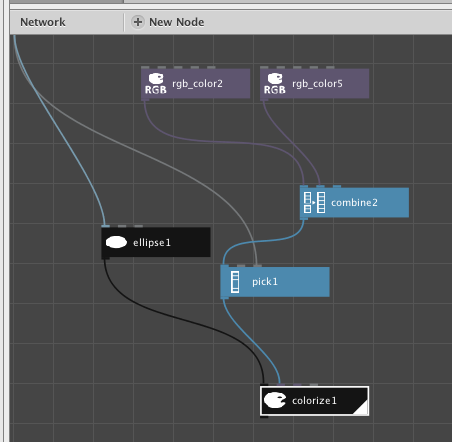Click the rgb_color5 node label text

tap(317, 83)
